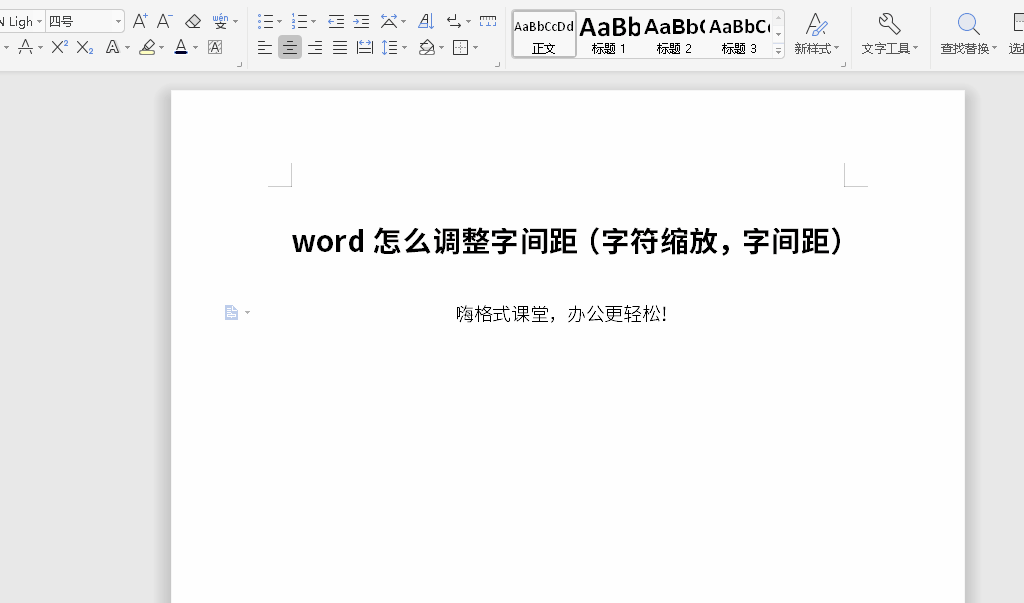This screenshot has width=1024, height=603.
Task: Click the decrease indent icon
Action: pyautogui.click(x=336, y=21)
